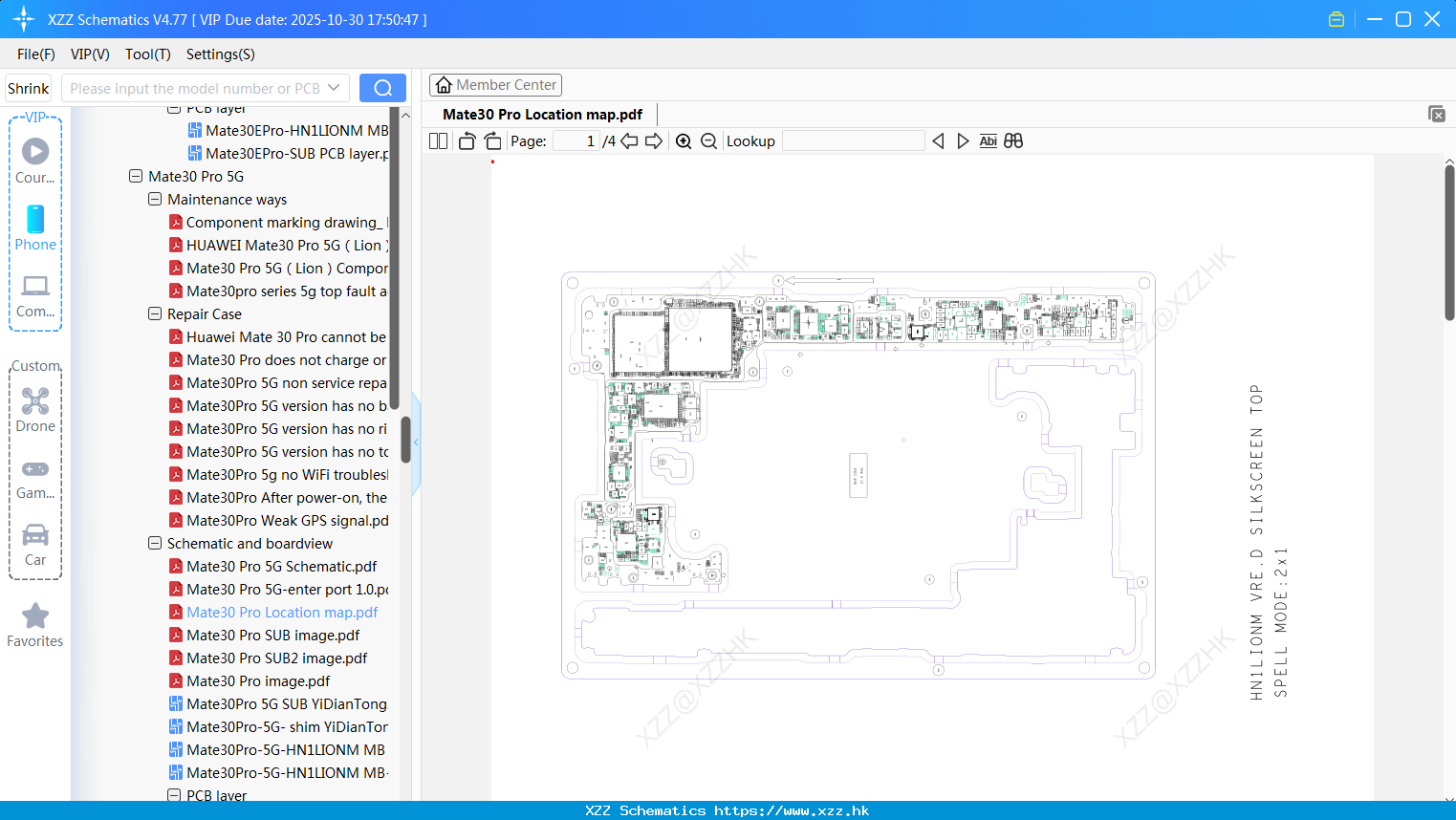Open the Car category

(35, 545)
